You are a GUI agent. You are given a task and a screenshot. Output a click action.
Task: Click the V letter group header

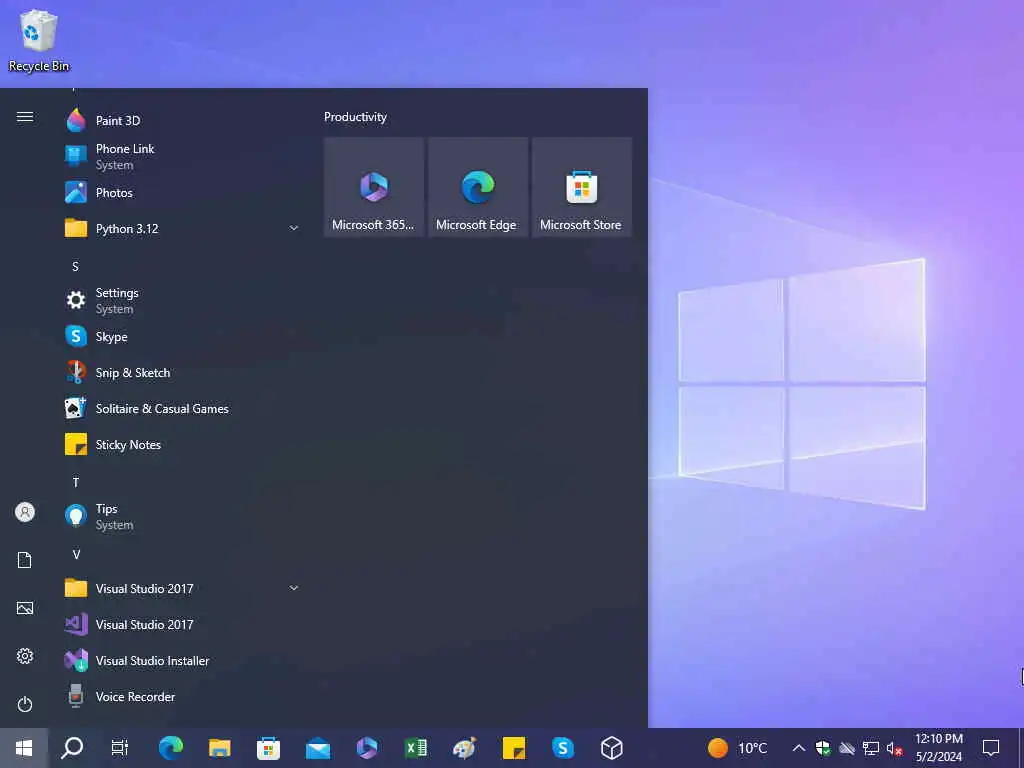76,554
